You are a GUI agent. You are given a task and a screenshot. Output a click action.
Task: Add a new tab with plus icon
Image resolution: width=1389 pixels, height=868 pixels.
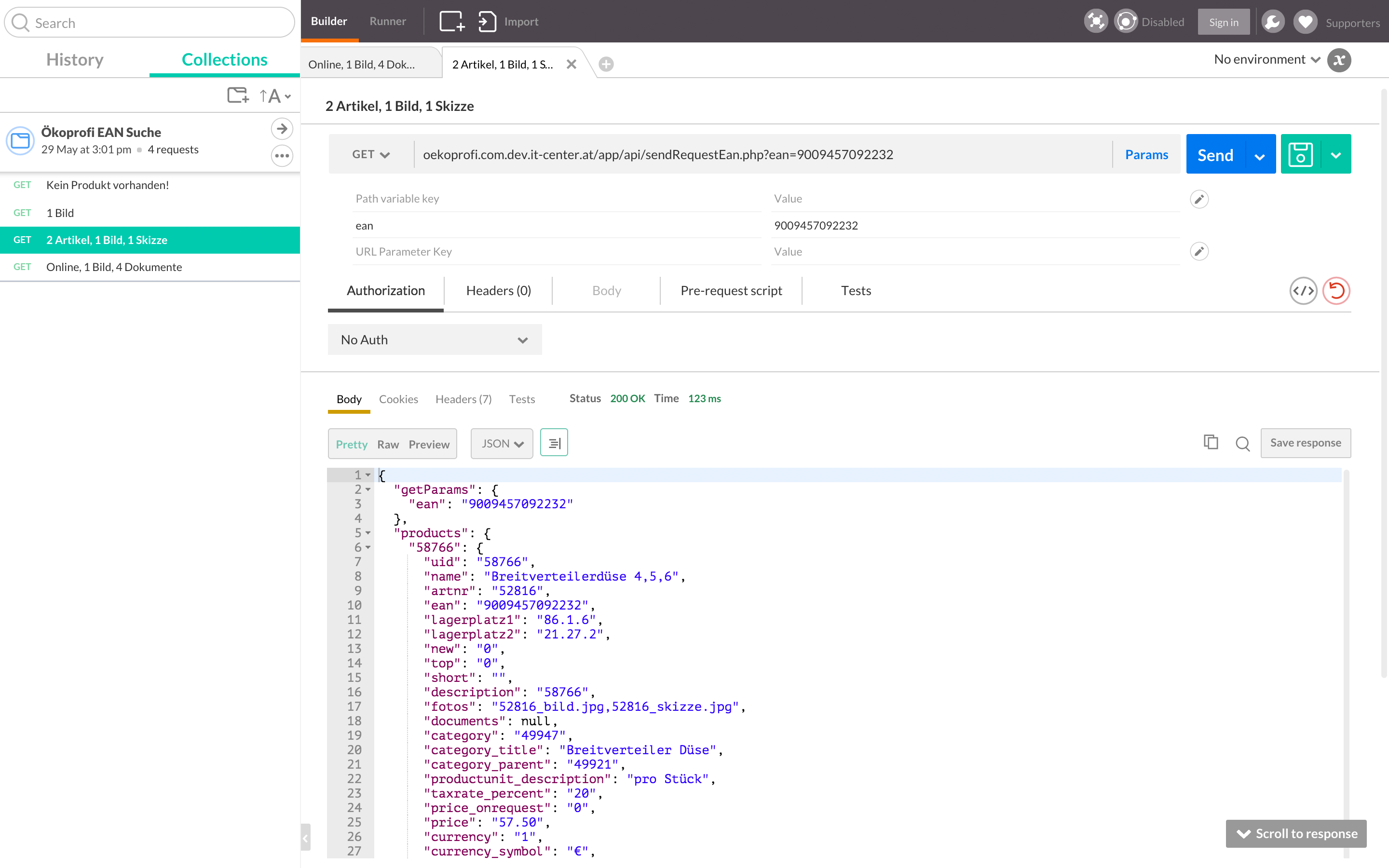pos(606,64)
